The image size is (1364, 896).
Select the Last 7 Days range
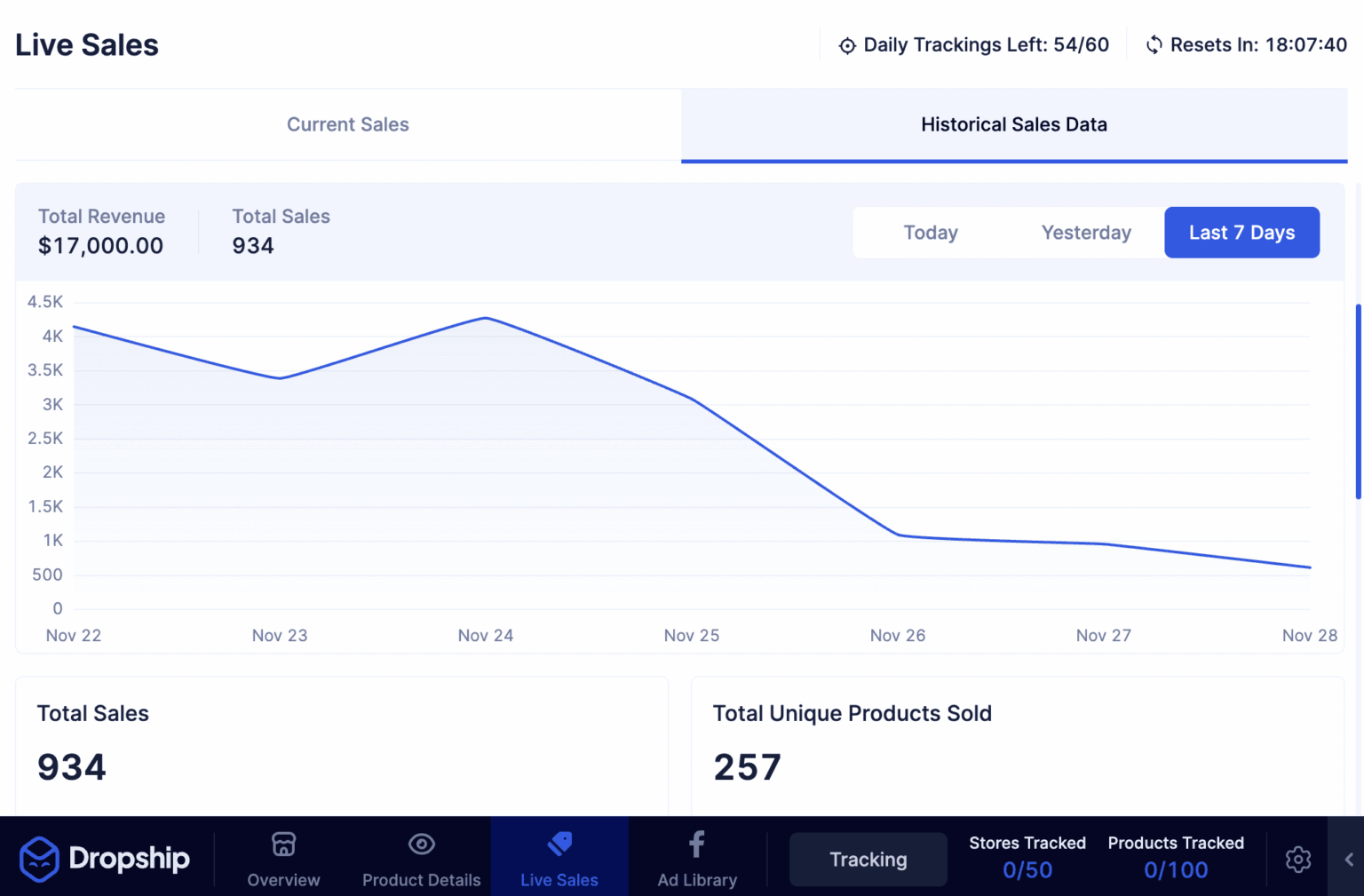1241,233
